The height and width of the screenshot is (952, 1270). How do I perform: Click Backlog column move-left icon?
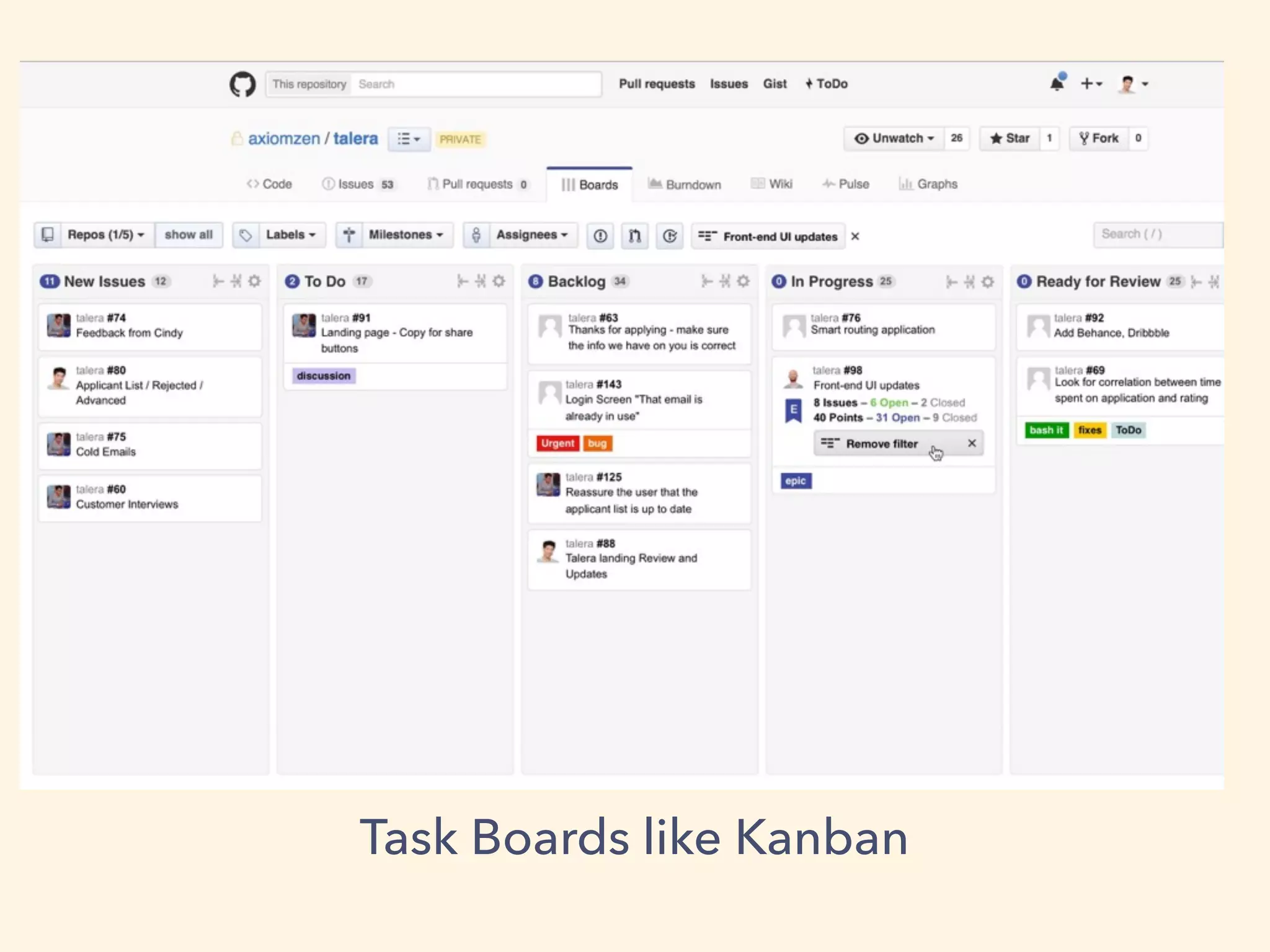coord(707,281)
